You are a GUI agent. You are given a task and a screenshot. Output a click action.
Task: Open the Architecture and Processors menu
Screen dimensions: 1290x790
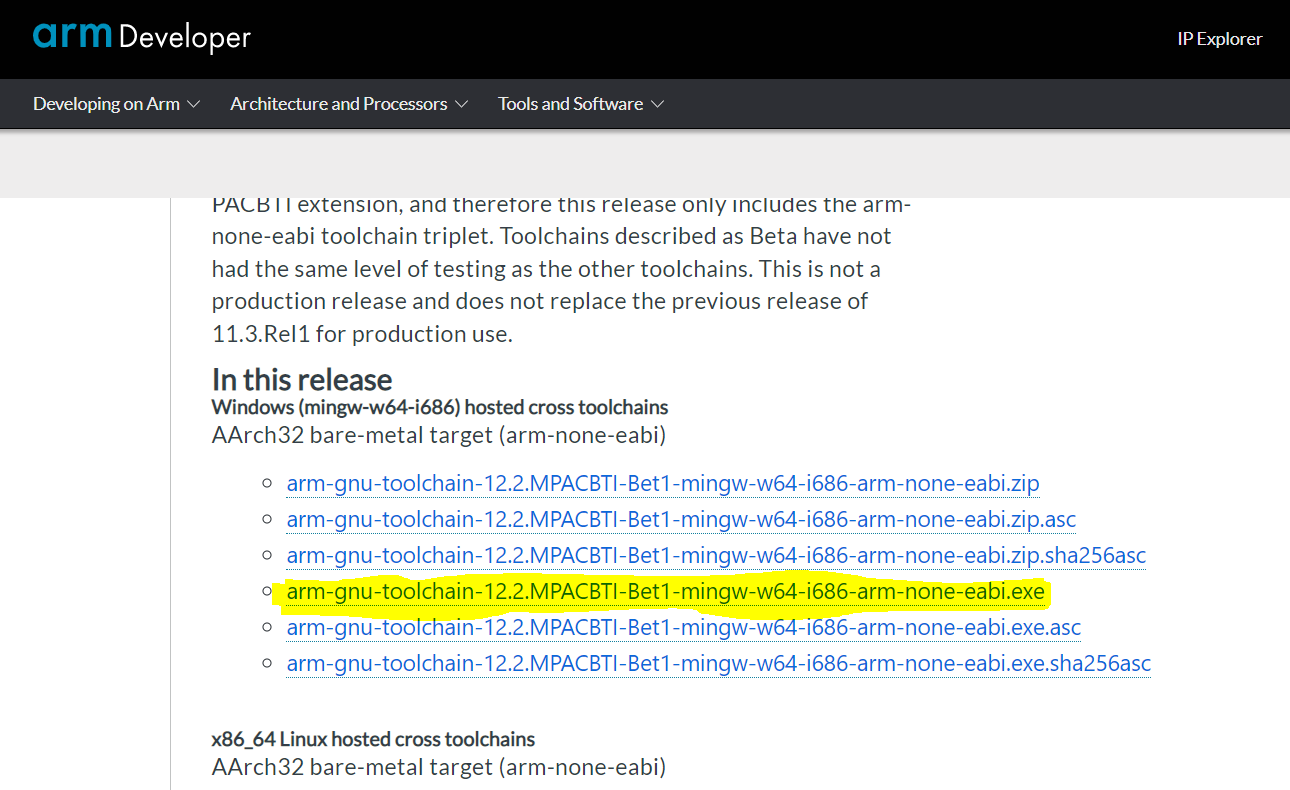pyautogui.click(x=338, y=103)
